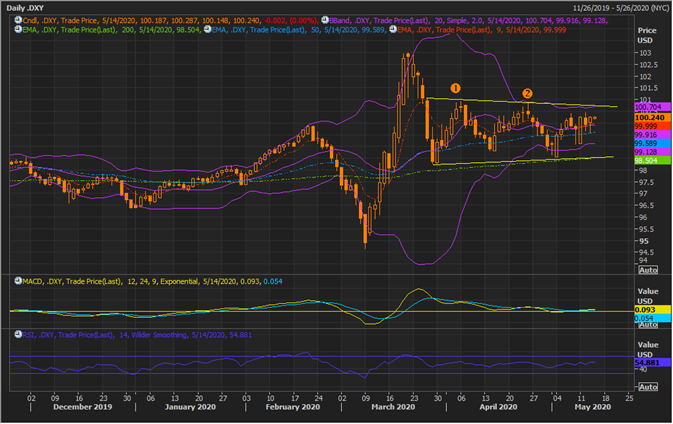673x424 pixels.
Task: Click Auto scale button in price panel
Action: (x=648, y=270)
